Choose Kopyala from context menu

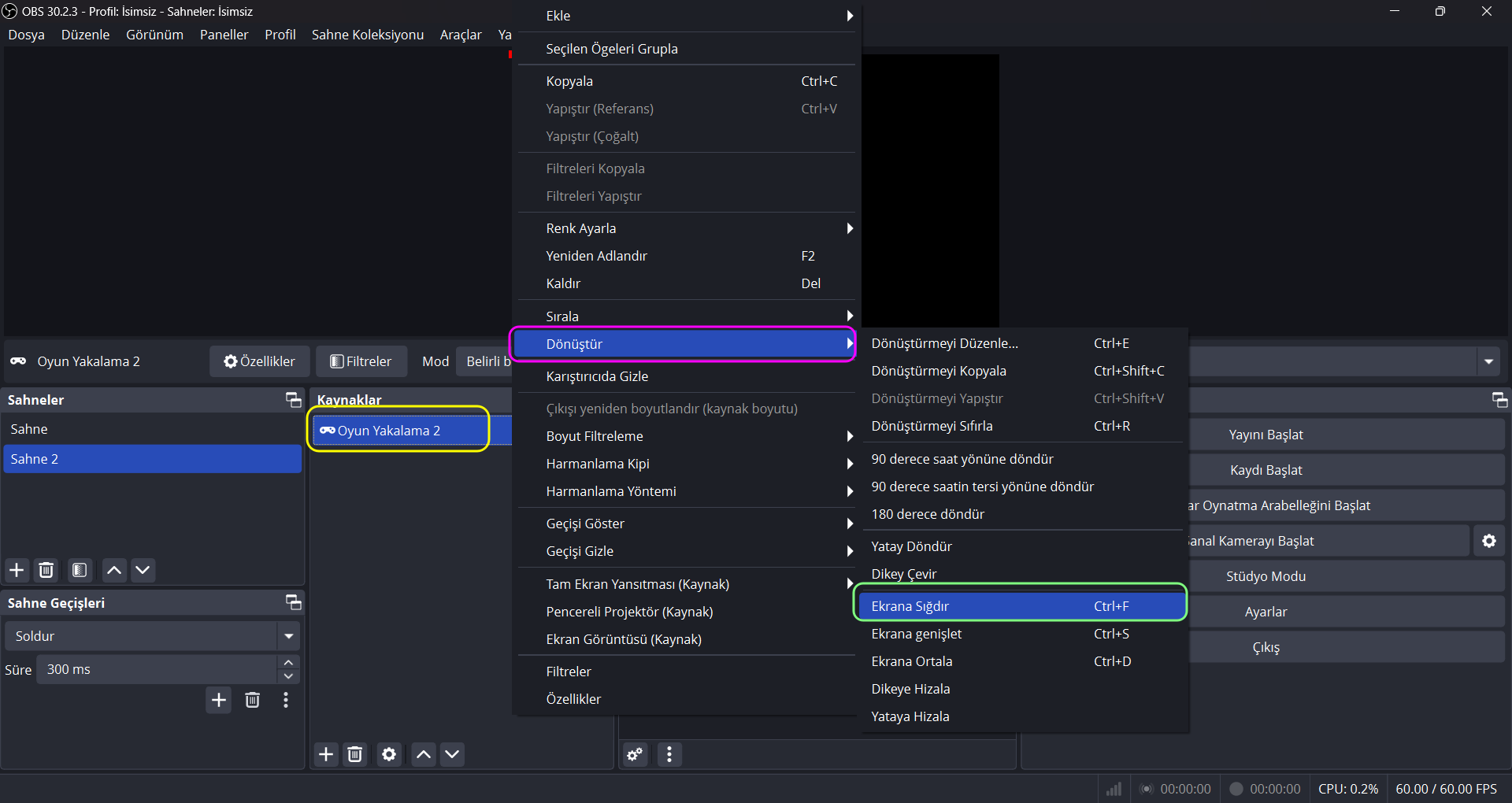[687, 81]
